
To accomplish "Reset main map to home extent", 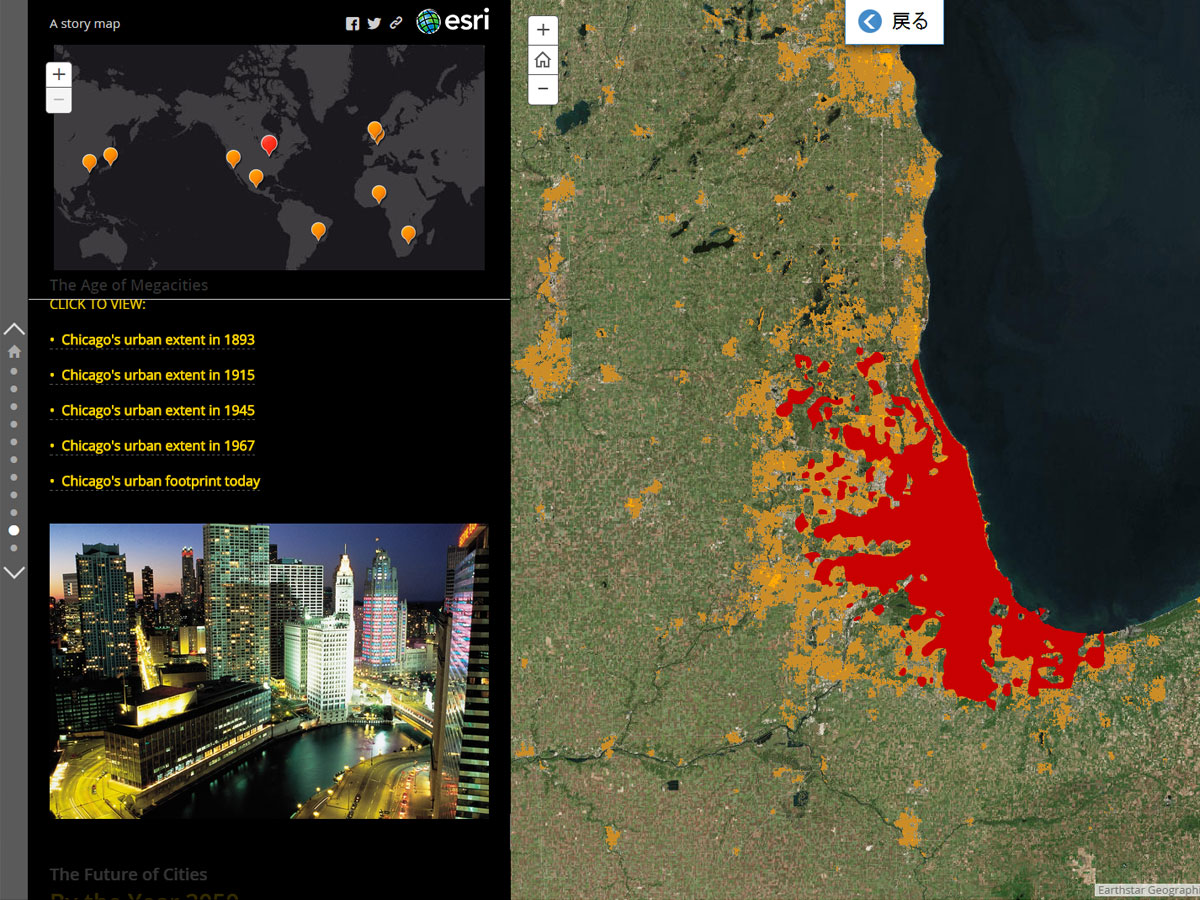I will click(x=542, y=60).
